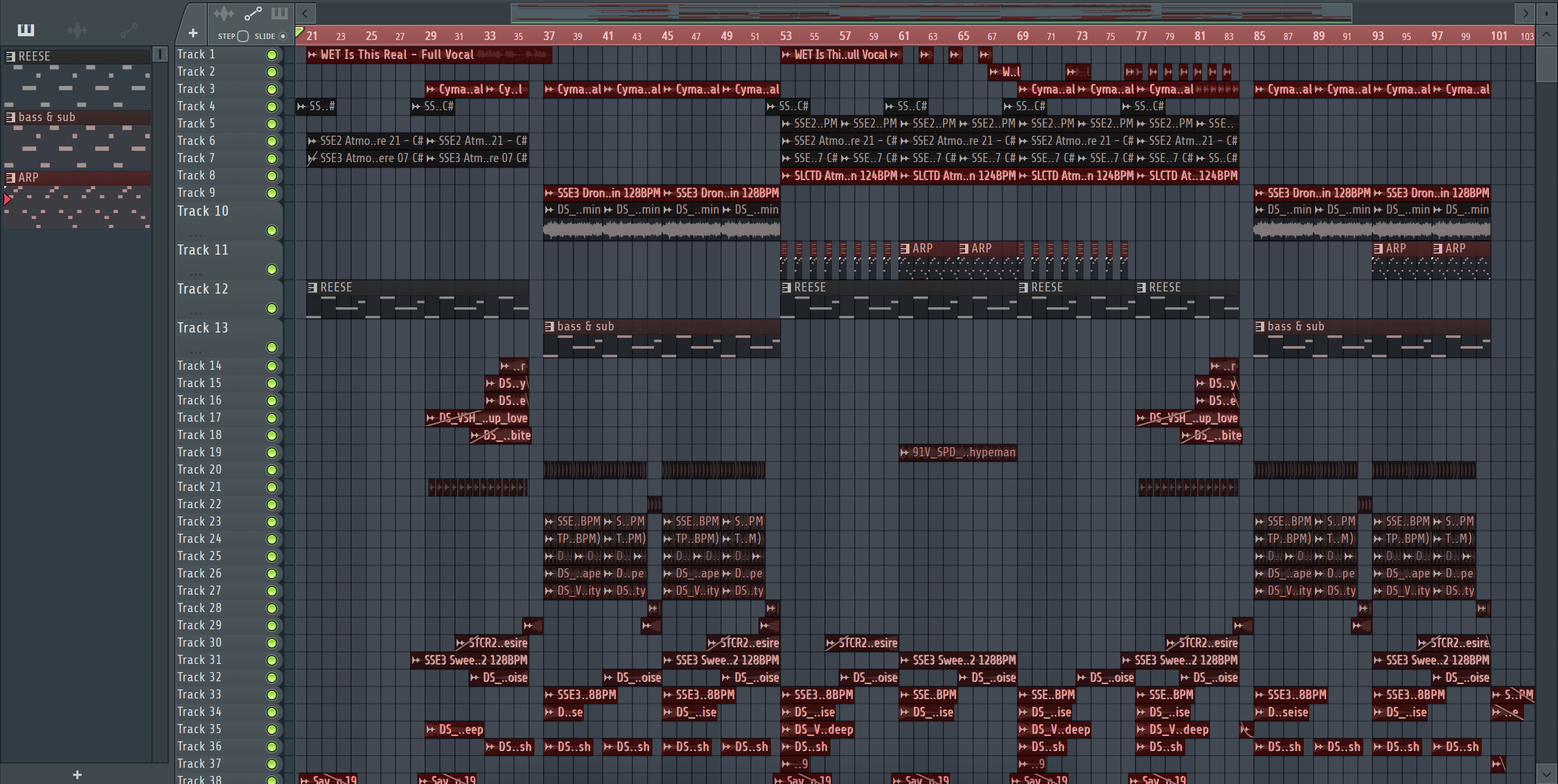Select the pattern clip focus piano icon
The image size is (1558, 784).
pyautogui.click(x=280, y=14)
